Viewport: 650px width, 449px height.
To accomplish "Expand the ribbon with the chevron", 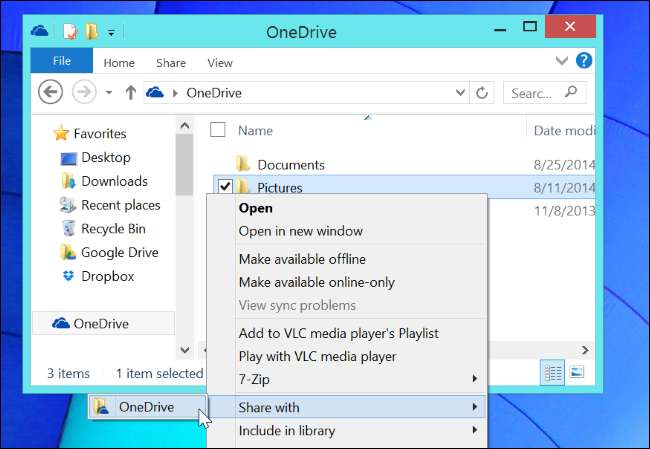I will click(561, 61).
